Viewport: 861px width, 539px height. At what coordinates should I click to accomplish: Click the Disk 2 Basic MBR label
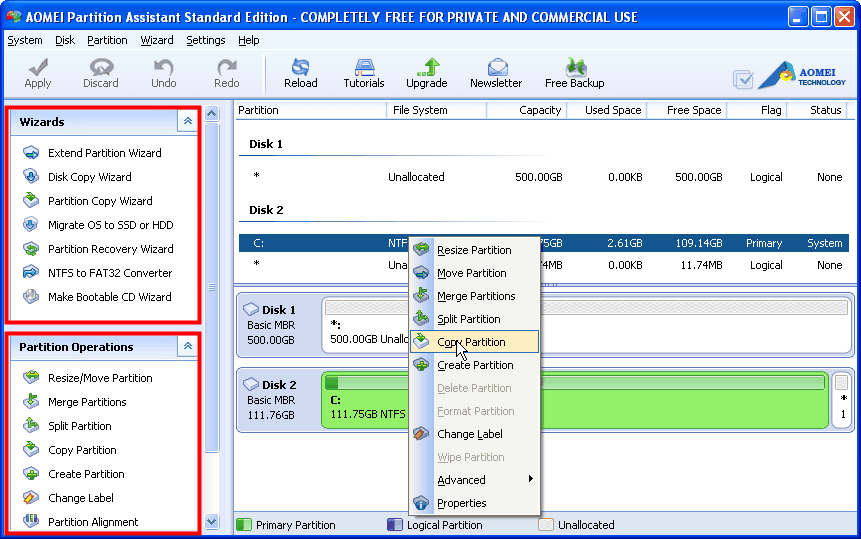[271, 400]
